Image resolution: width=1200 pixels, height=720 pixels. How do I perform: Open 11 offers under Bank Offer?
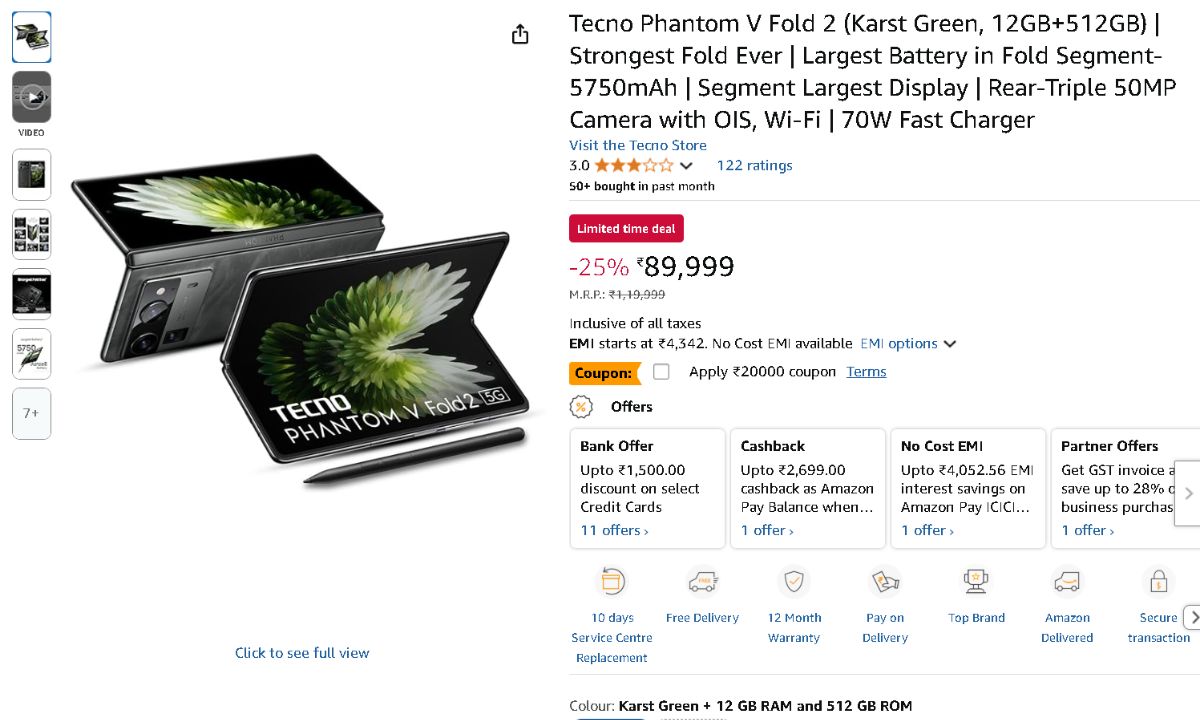pyautogui.click(x=614, y=531)
